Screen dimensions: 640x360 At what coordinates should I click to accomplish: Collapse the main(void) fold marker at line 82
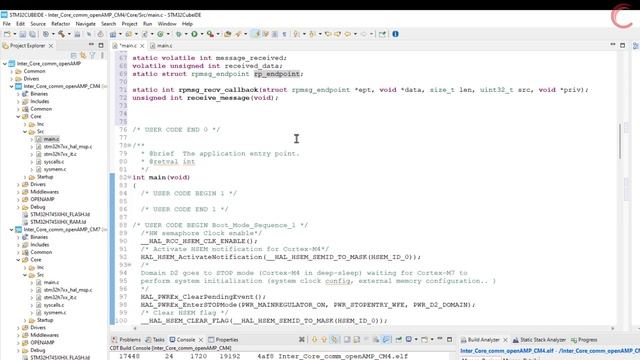pyautogui.click(x=129, y=178)
